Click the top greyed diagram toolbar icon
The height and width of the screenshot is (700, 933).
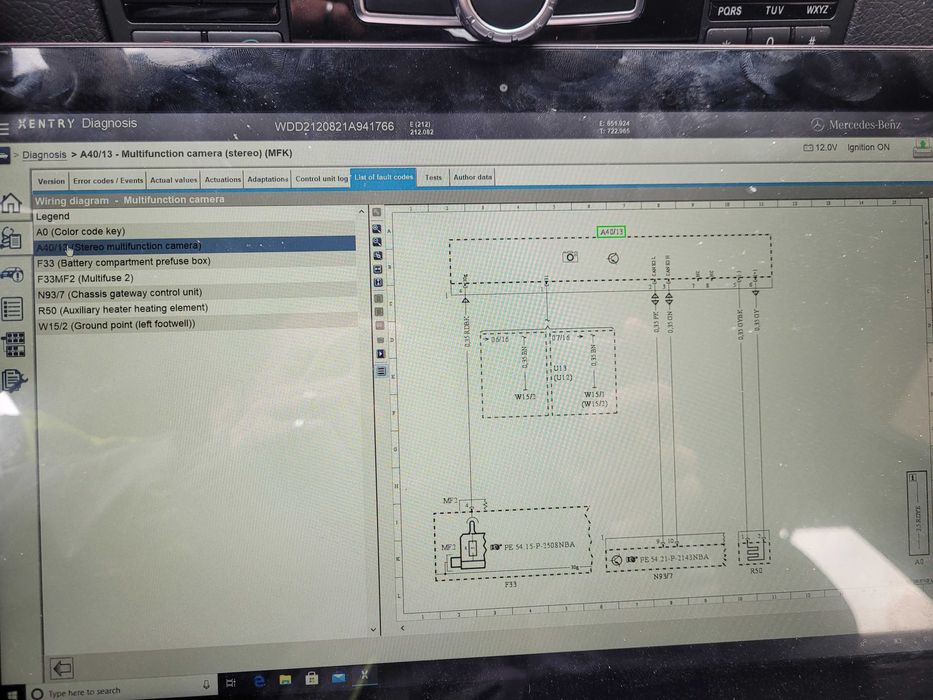pos(377,212)
